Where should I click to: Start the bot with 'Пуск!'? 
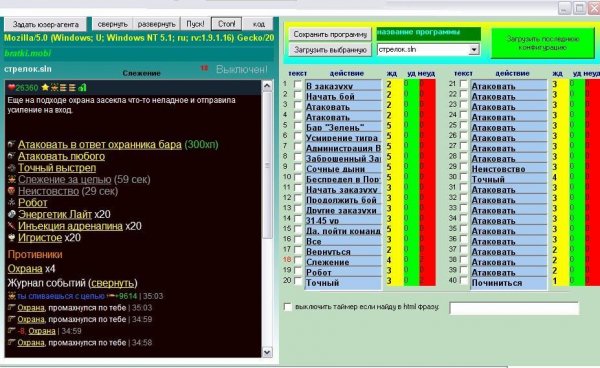[x=195, y=24]
